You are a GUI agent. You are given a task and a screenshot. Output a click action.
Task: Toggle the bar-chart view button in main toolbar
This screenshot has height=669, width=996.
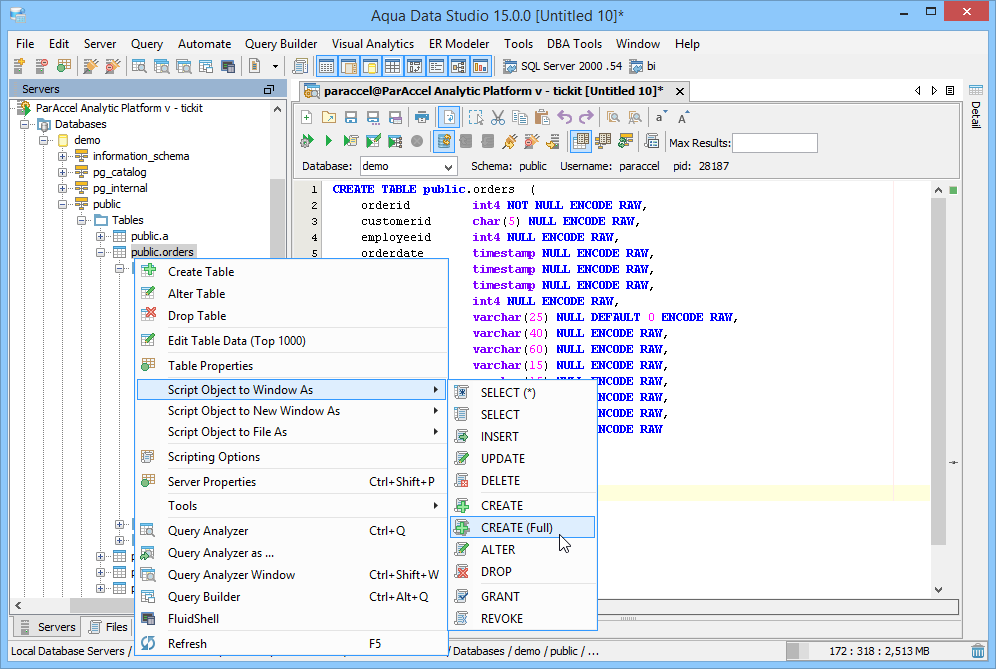481,66
